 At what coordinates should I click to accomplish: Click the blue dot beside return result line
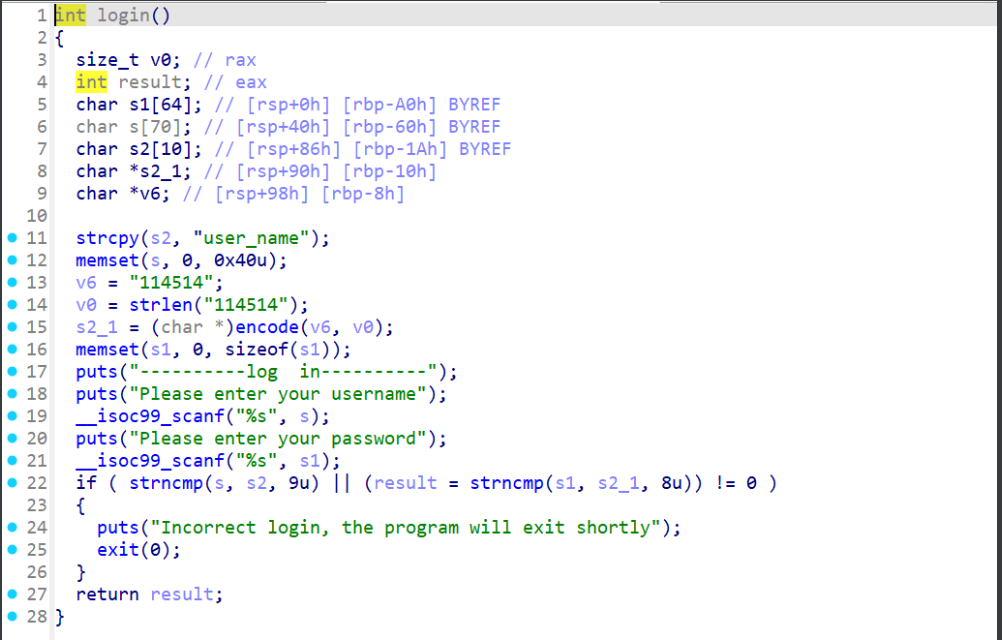(x=11, y=594)
